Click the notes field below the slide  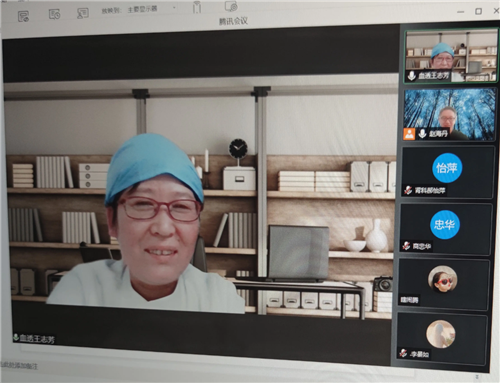click(19, 366)
